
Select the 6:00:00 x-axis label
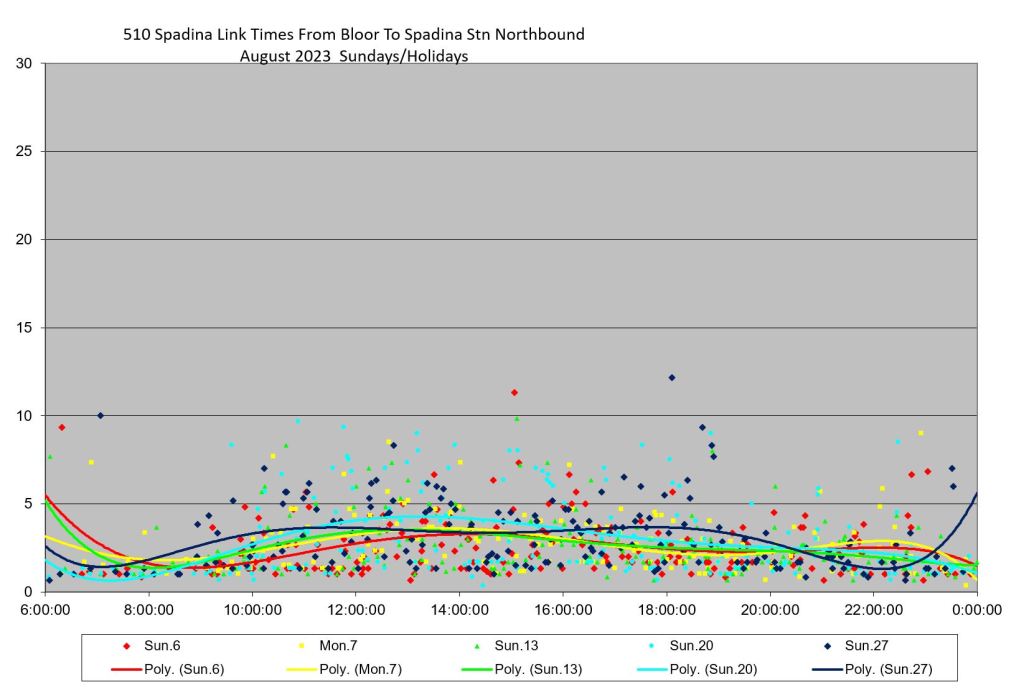pyautogui.click(x=45, y=607)
